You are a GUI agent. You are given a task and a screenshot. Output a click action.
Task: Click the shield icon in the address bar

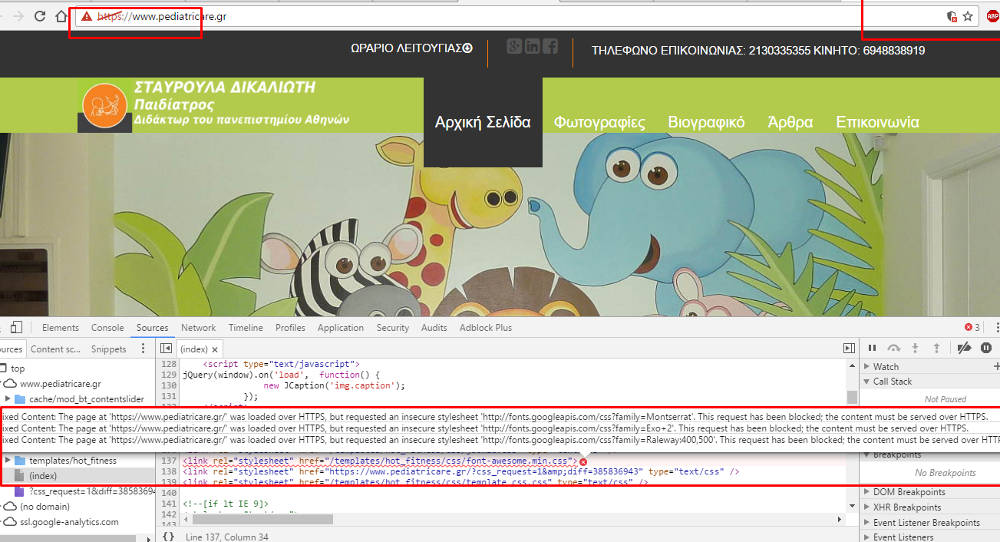(x=952, y=17)
